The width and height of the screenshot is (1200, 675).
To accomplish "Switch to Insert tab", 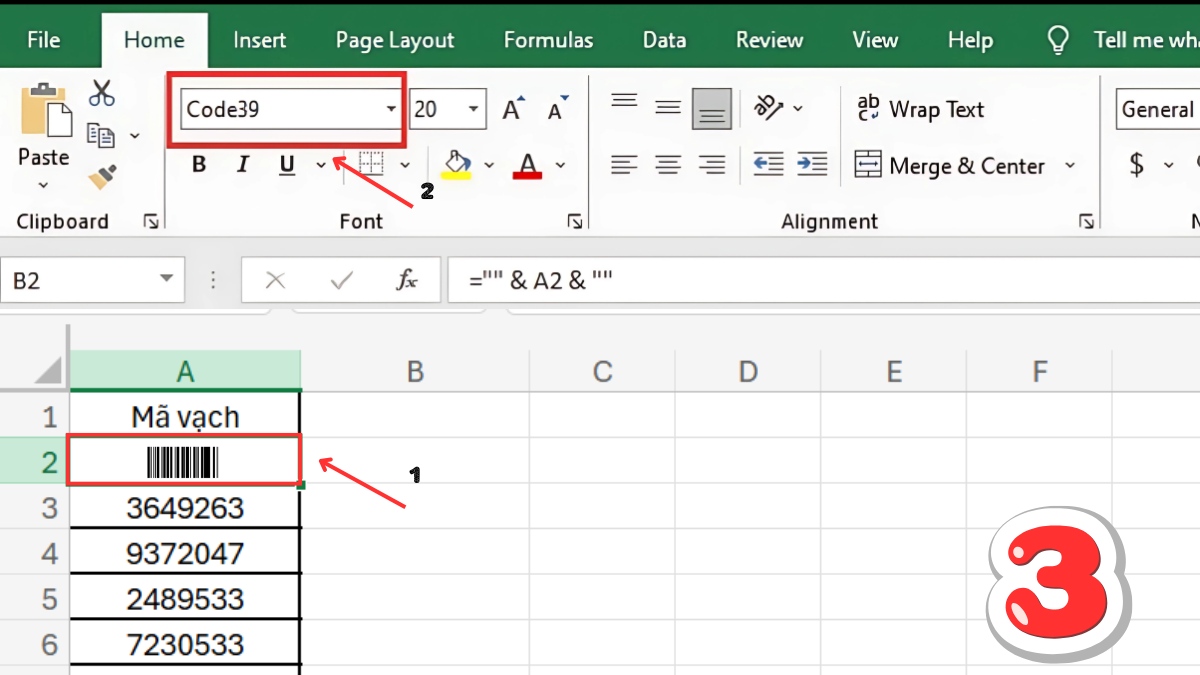I will [260, 40].
